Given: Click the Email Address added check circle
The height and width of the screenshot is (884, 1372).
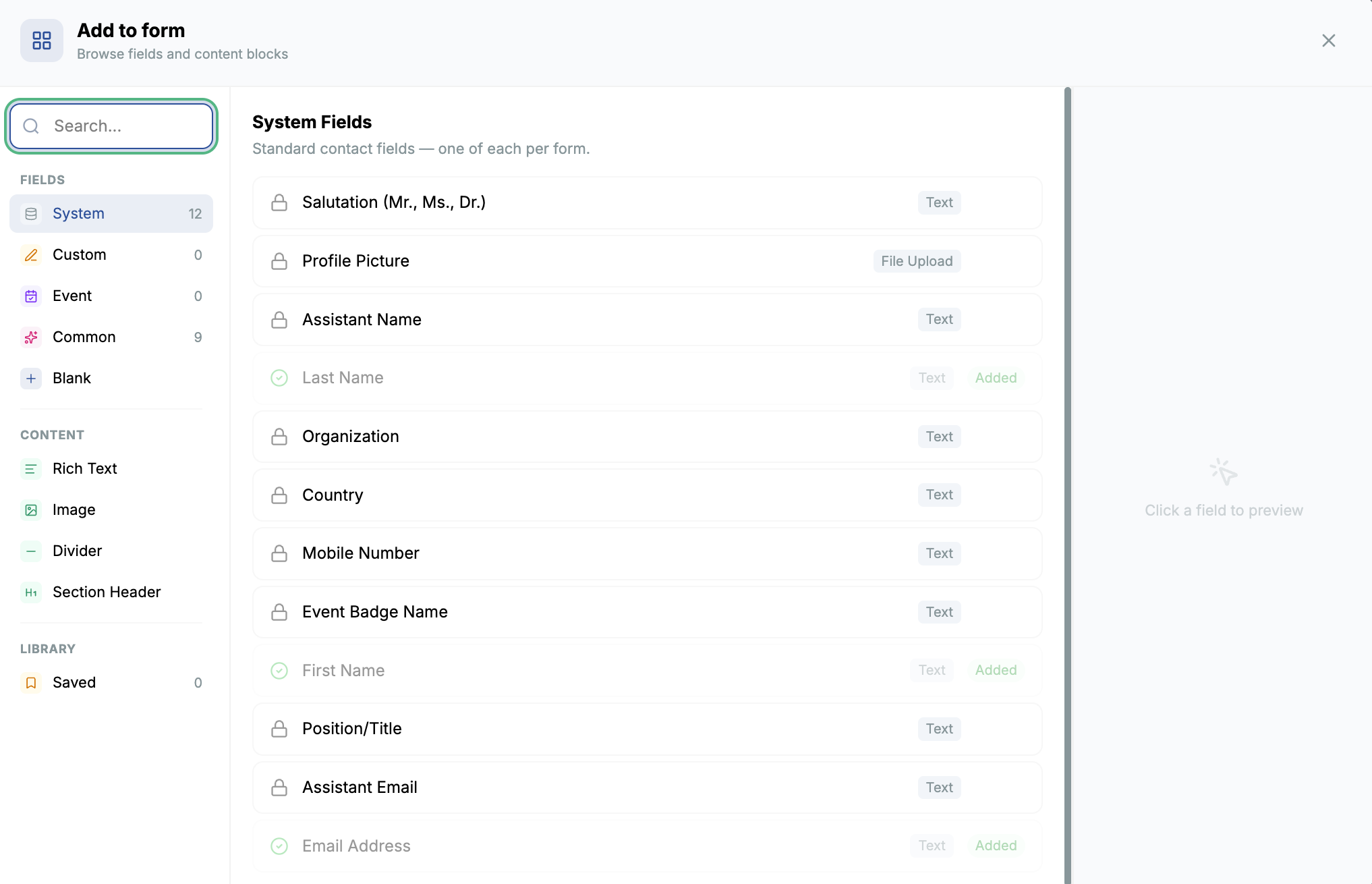Looking at the screenshot, I should click(x=279, y=846).
